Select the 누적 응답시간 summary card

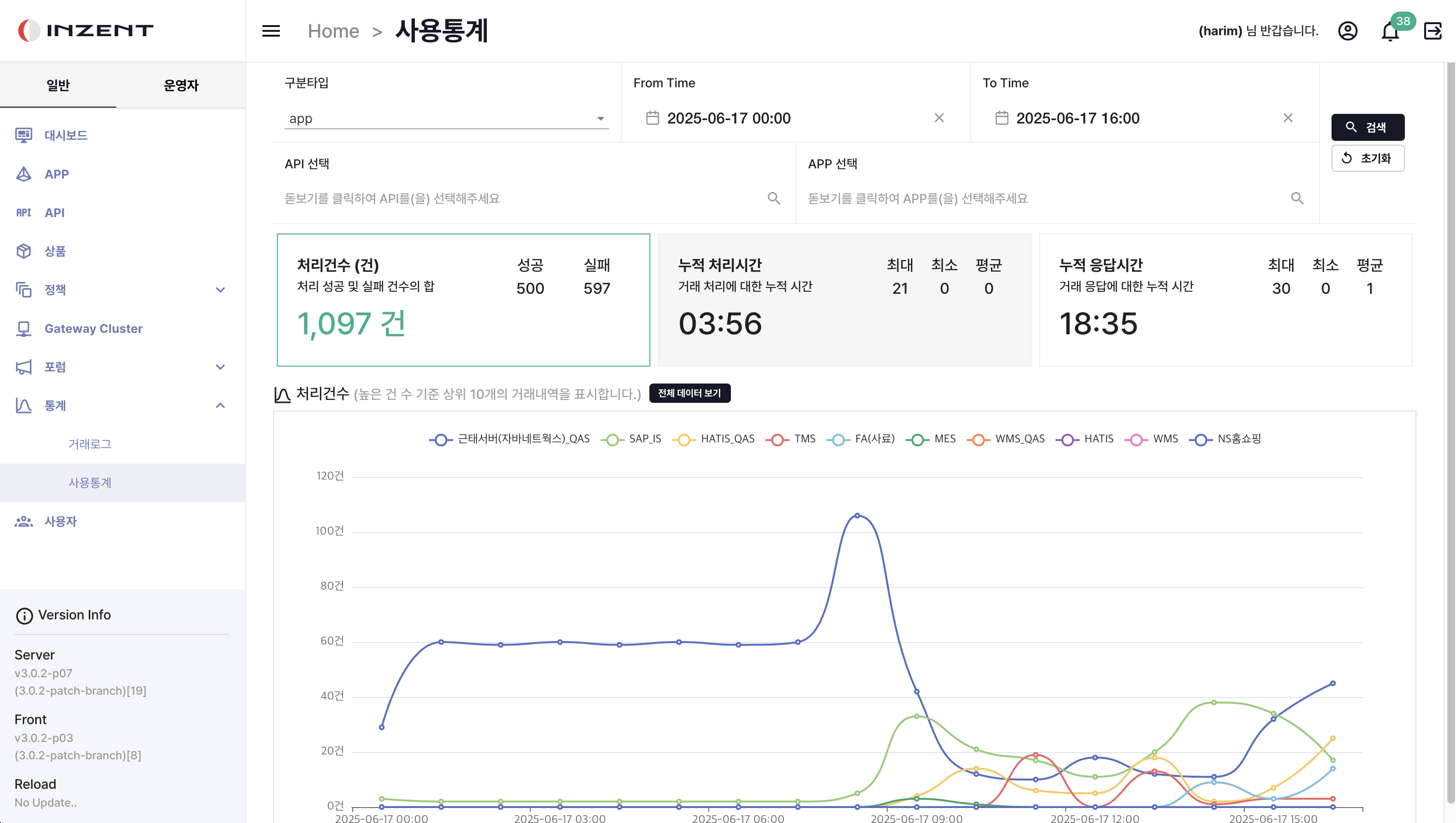pyautogui.click(x=1225, y=300)
